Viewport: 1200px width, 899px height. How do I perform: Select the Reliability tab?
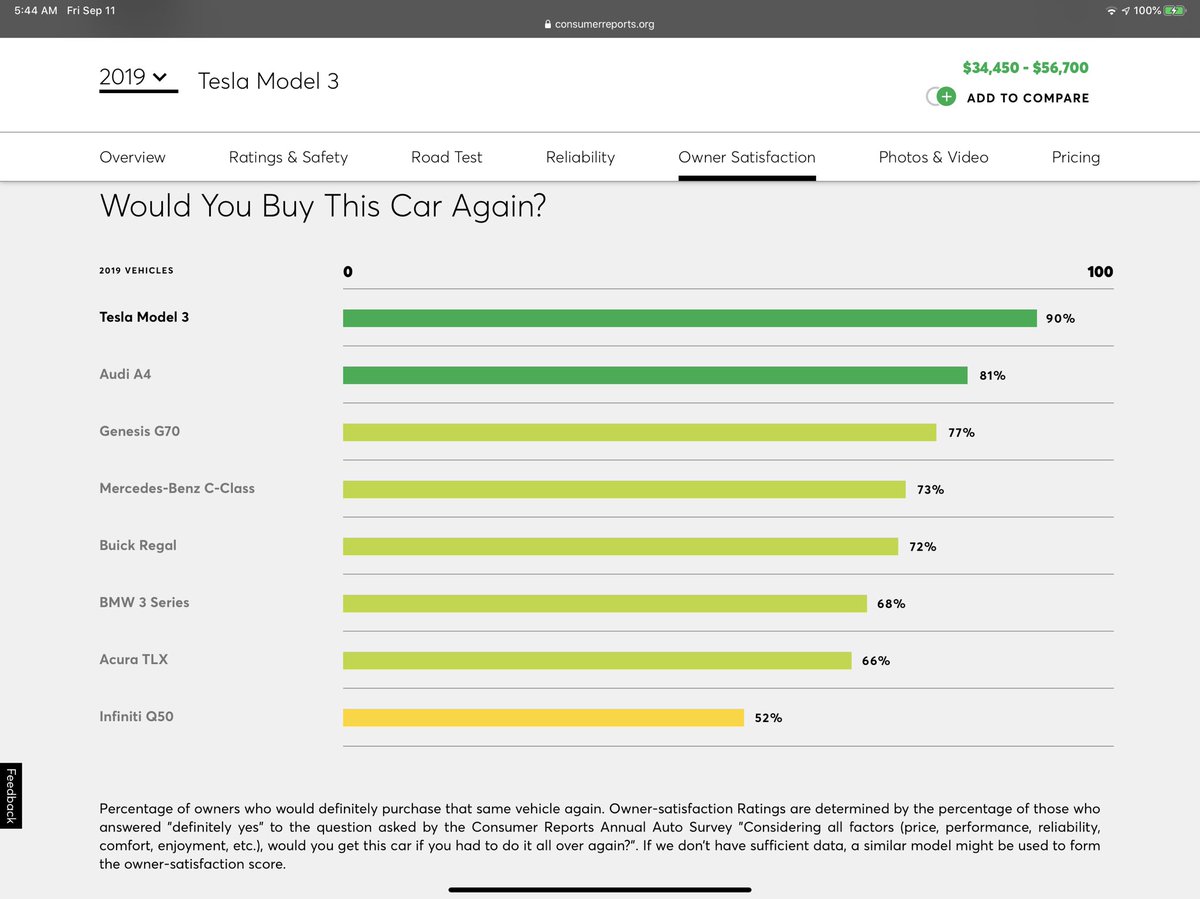coord(580,157)
